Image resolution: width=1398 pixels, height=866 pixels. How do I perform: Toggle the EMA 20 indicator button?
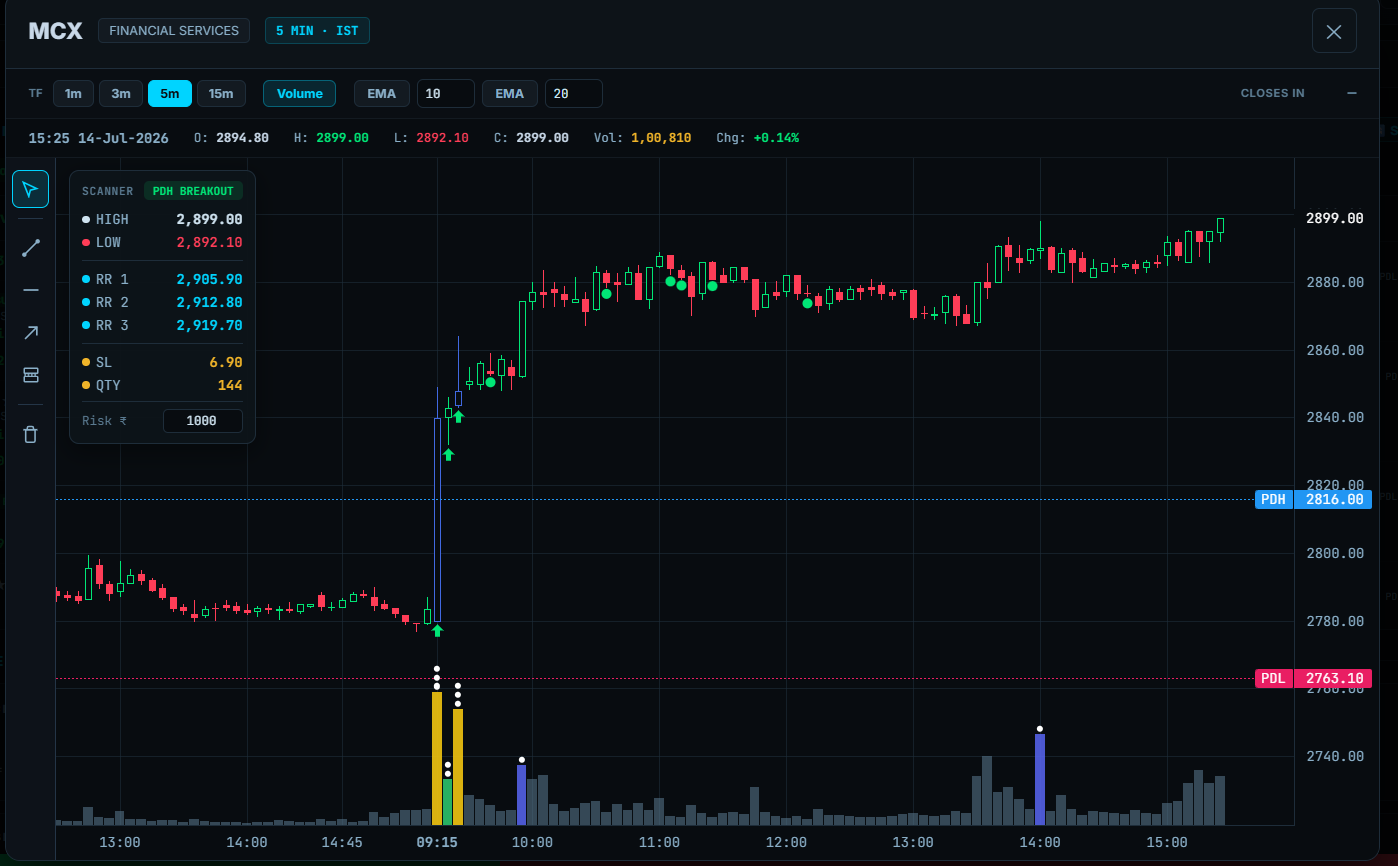click(509, 93)
